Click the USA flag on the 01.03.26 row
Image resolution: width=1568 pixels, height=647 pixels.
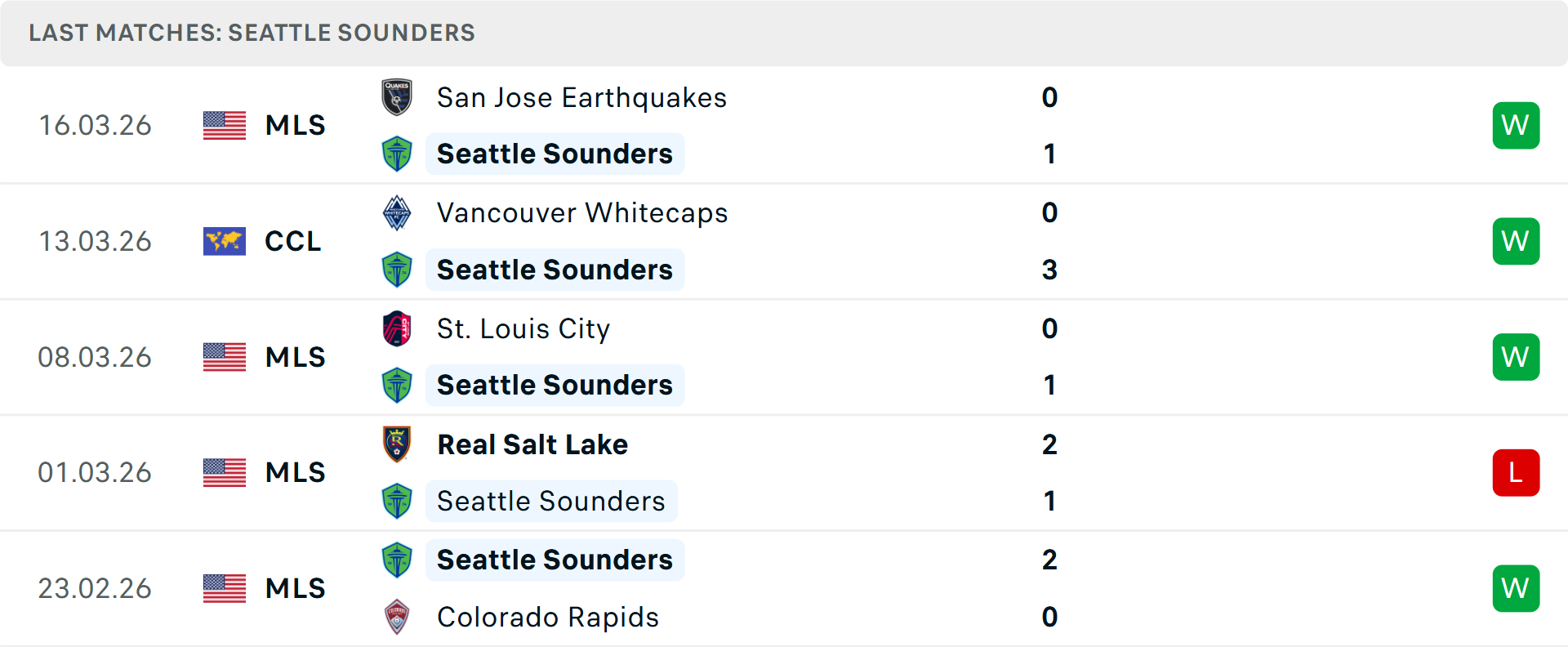pyautogui.click(x=224, y=472)
